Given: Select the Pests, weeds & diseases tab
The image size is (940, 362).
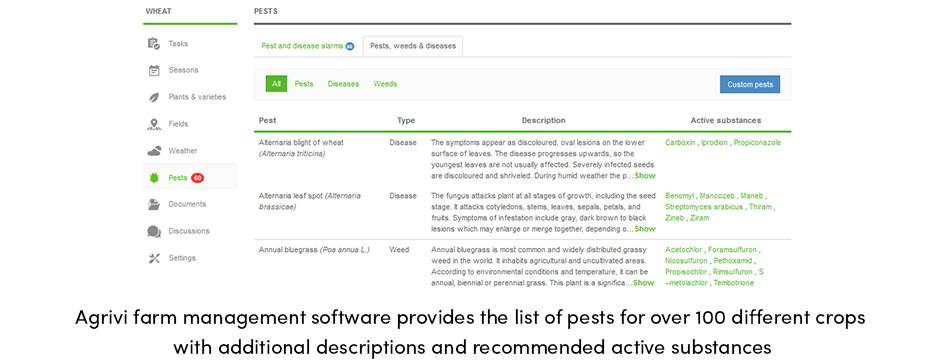Looking at the screenshot, I should [412, 46].
